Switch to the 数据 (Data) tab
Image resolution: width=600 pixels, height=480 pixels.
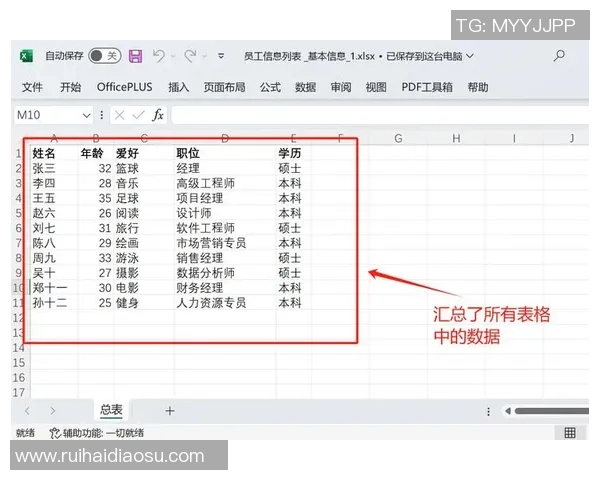305,87
